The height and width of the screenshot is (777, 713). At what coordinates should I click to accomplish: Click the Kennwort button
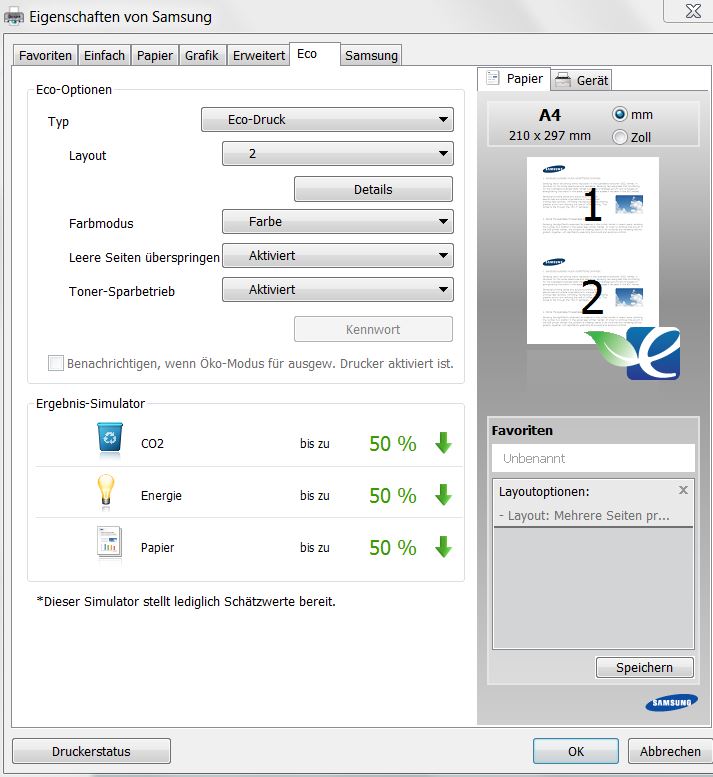click(373, 330)
